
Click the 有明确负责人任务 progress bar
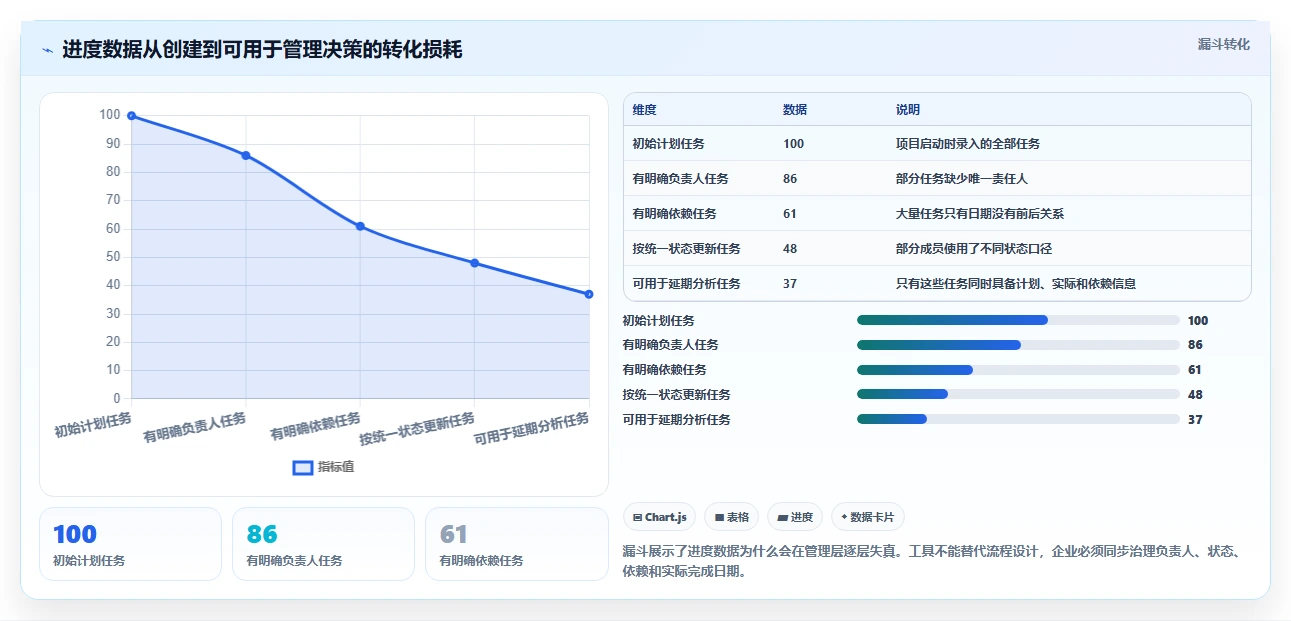coord(1018,345)
